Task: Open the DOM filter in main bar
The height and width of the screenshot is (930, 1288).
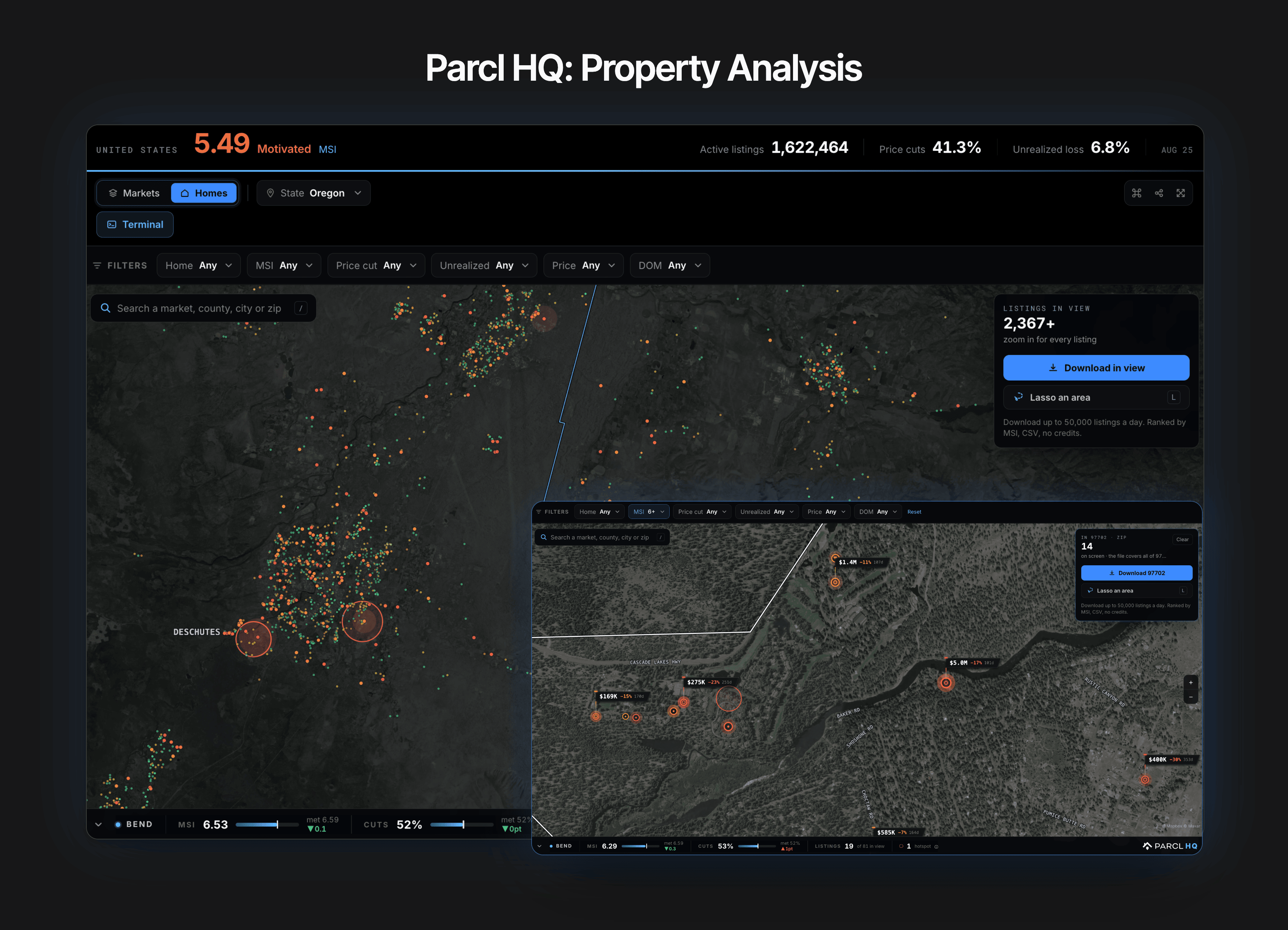Action: [x=670, y=266]
